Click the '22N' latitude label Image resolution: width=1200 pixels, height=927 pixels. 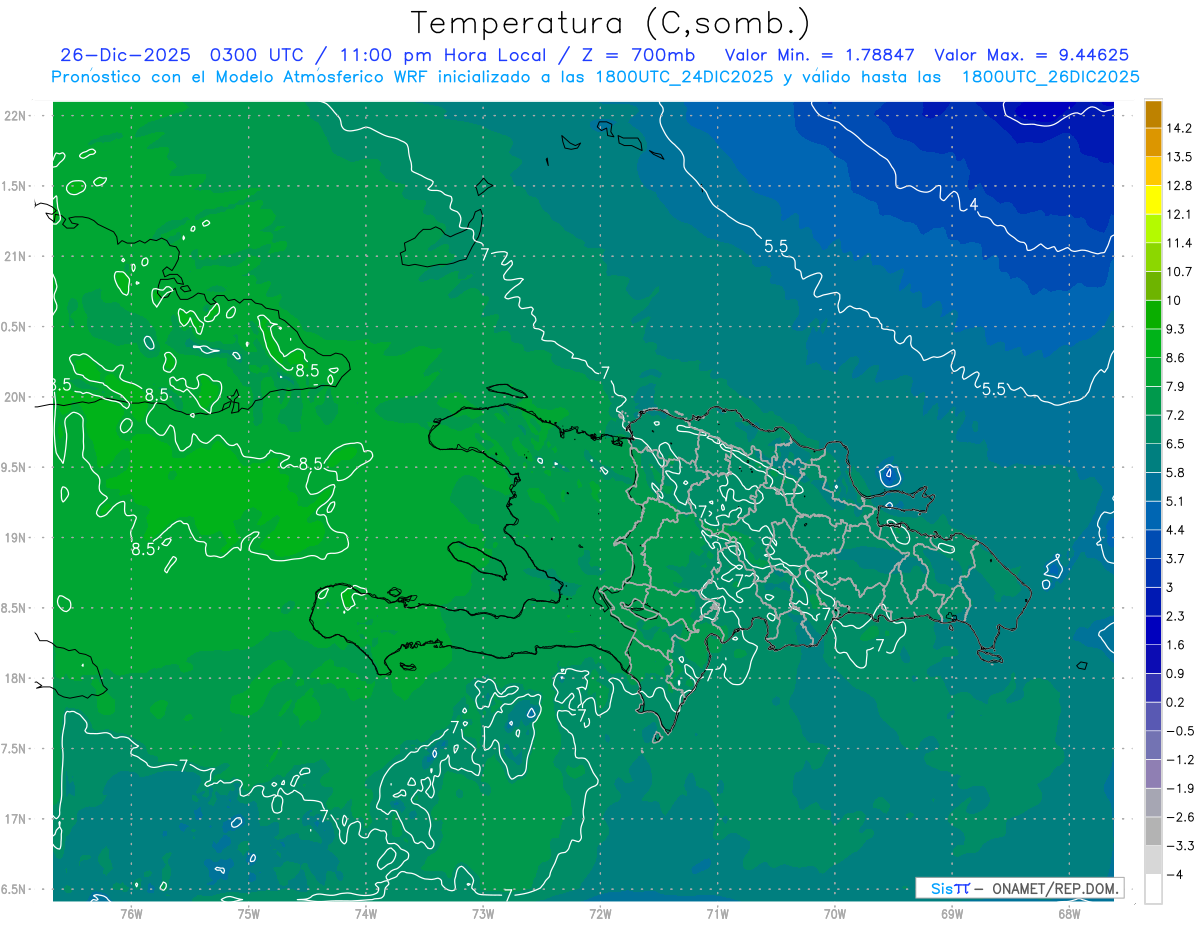pos(17,116)
